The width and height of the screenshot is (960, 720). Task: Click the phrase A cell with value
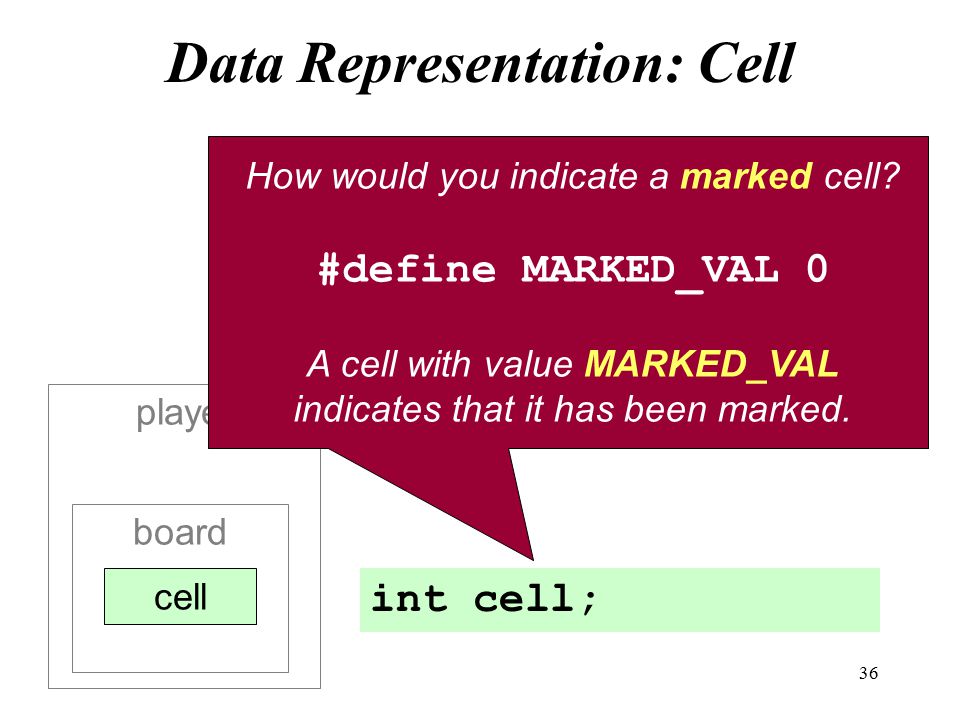(440, 364)
